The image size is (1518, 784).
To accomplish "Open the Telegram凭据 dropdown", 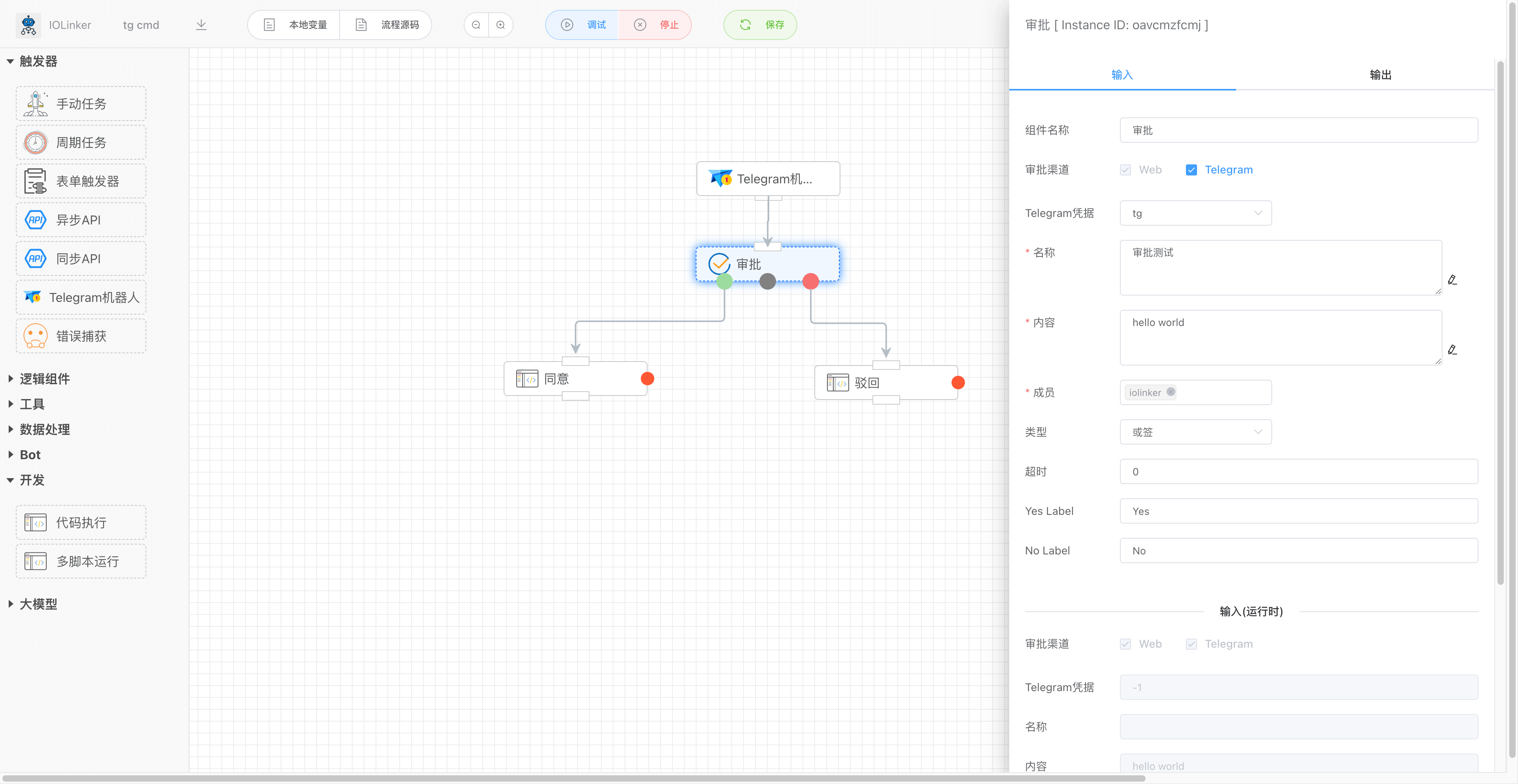I will pos(1195,213).
